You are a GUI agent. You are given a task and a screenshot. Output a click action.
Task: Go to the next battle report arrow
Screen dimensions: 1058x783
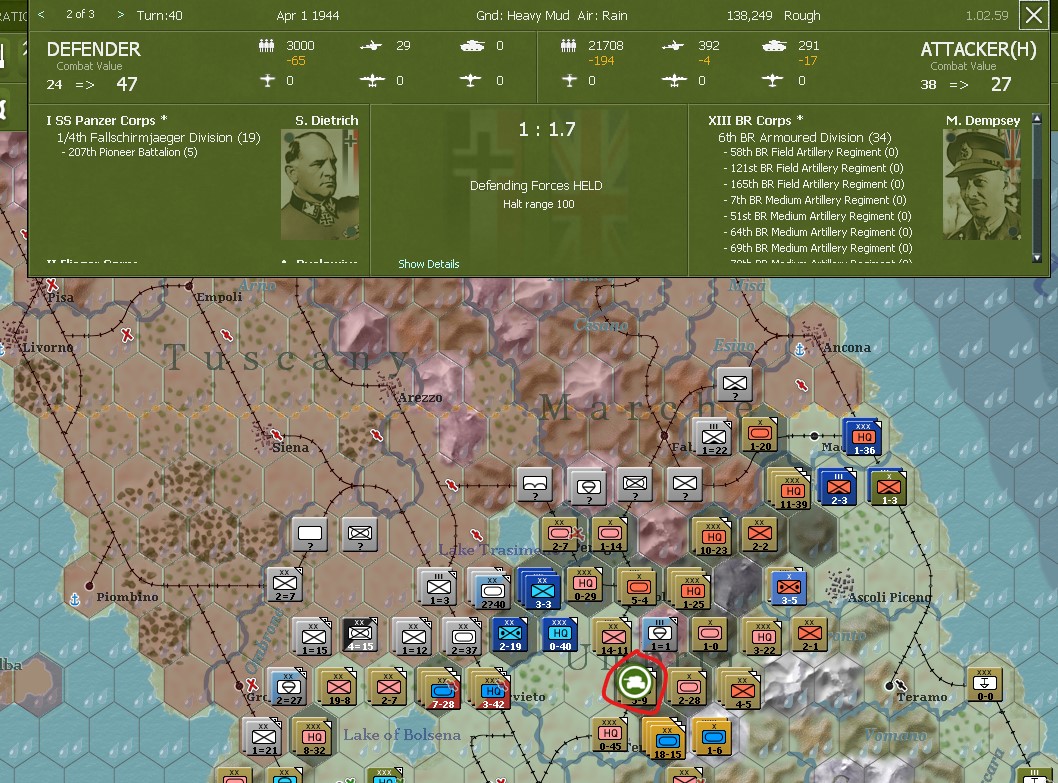pyautogui.click(x=121, y=14)
